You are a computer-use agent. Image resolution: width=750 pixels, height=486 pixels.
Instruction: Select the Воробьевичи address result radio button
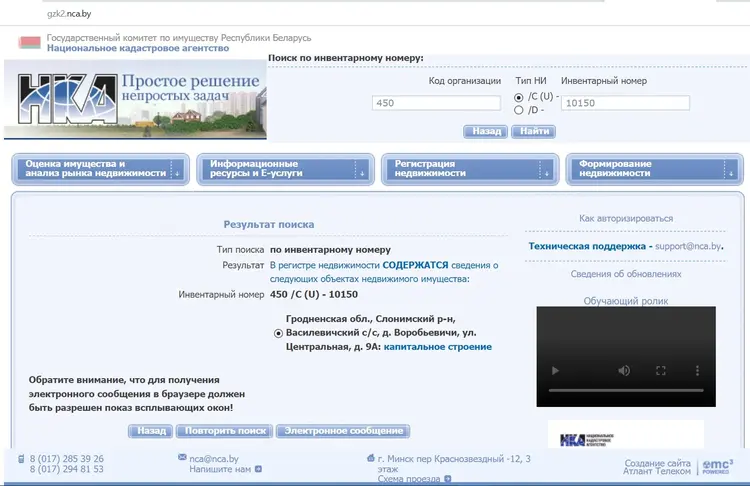[278, 333]
